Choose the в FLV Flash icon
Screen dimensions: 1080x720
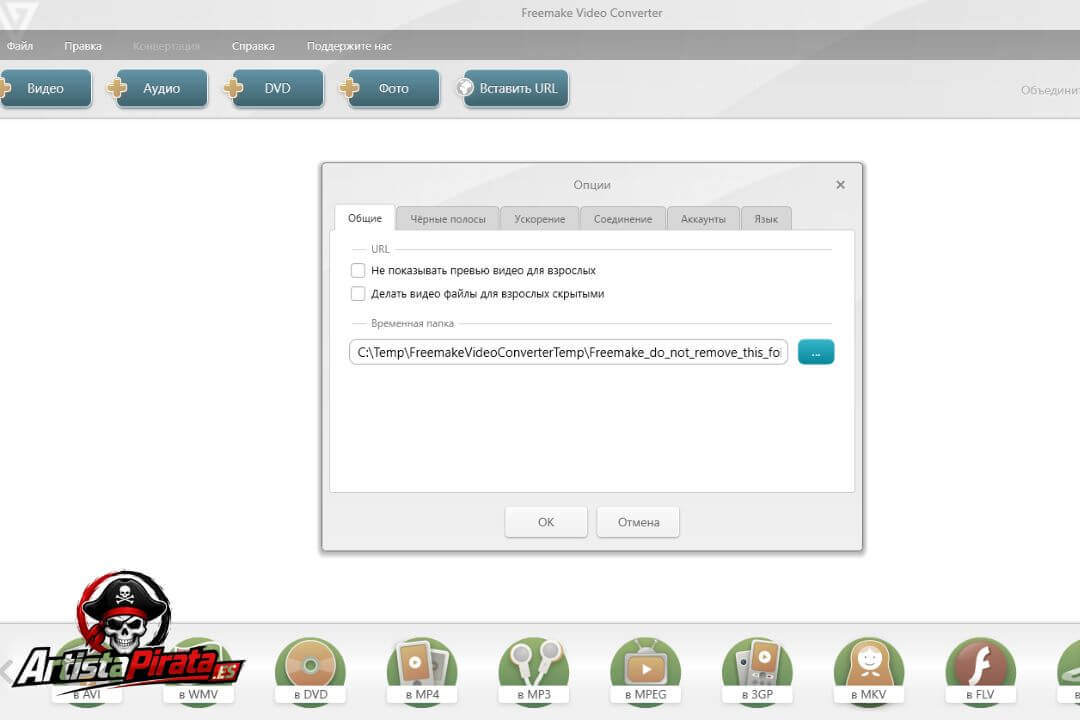[x=980, y=670]
